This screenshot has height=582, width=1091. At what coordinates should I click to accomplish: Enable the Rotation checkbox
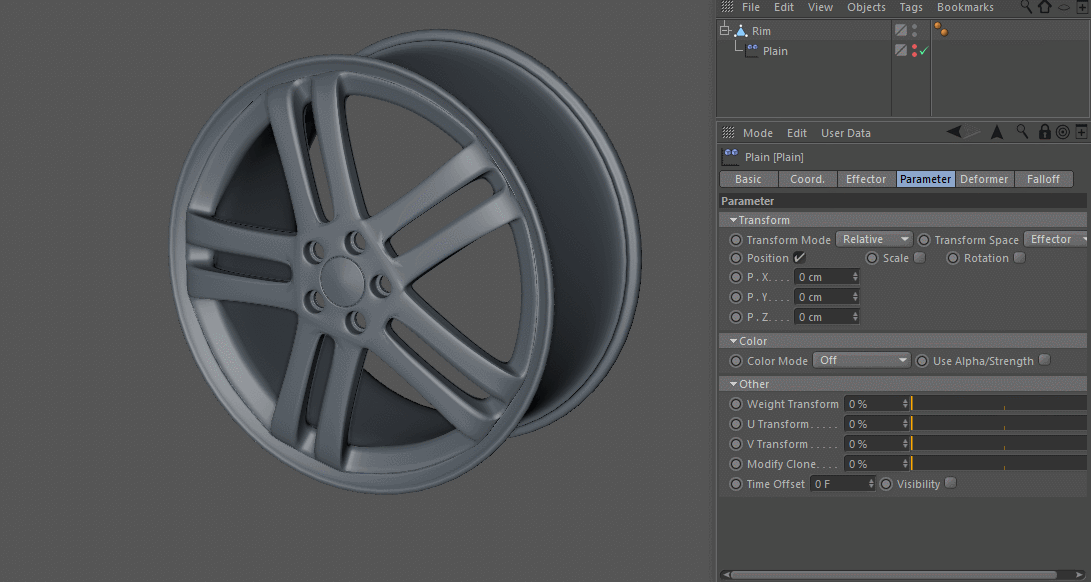point(1019,258)
